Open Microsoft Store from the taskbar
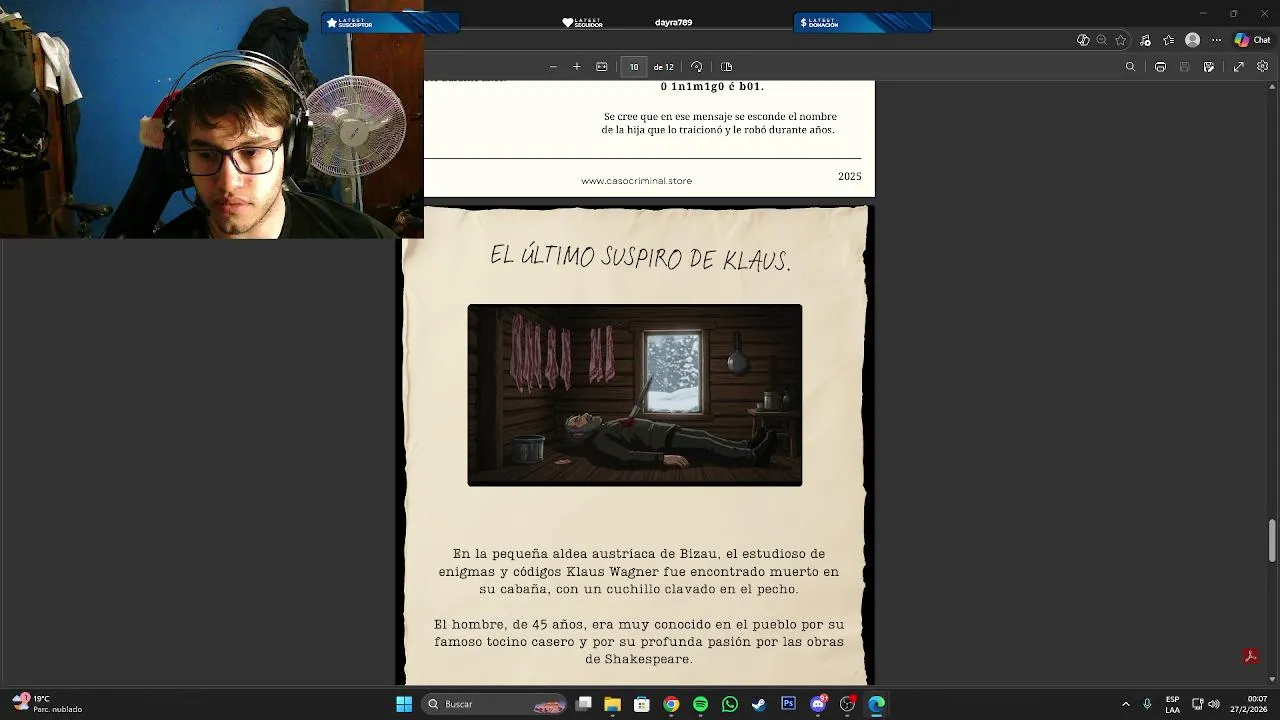1280x720 pixels. [x=642, y=704]
